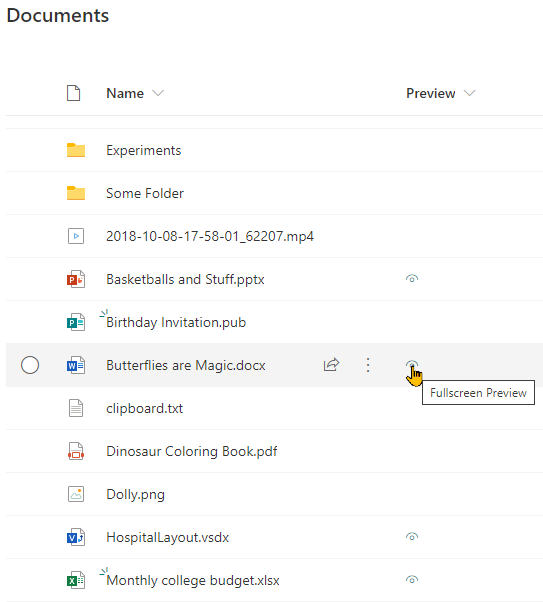
Task: Open Dinosaur Coloring Book.pdf
Action: tap(192, 451)
